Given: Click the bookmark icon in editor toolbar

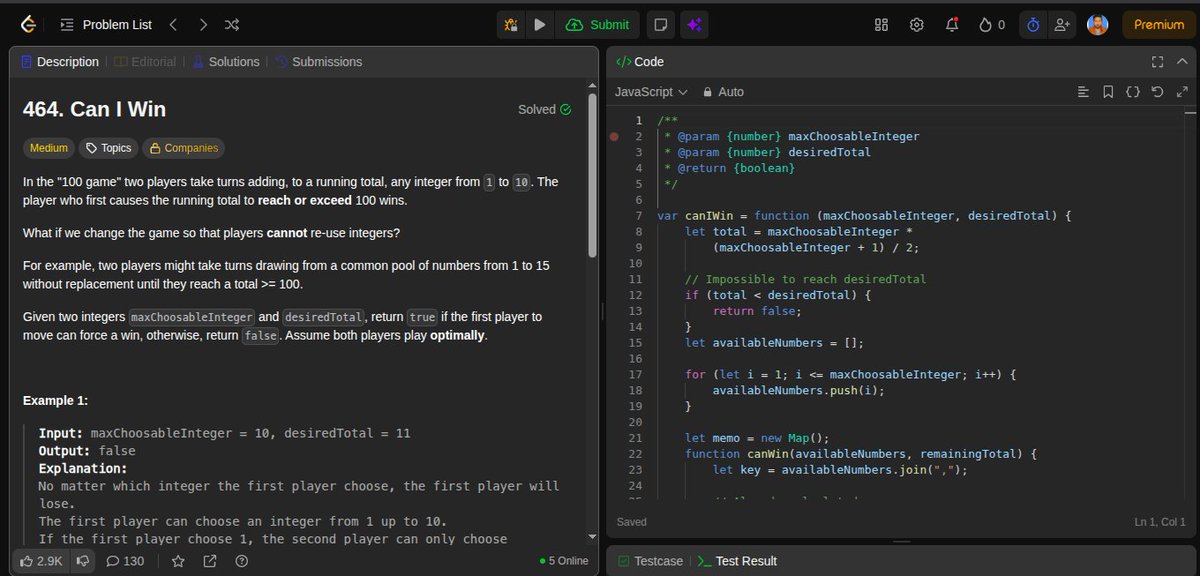Looking at the screenshot, I should tap(1108, 92).
